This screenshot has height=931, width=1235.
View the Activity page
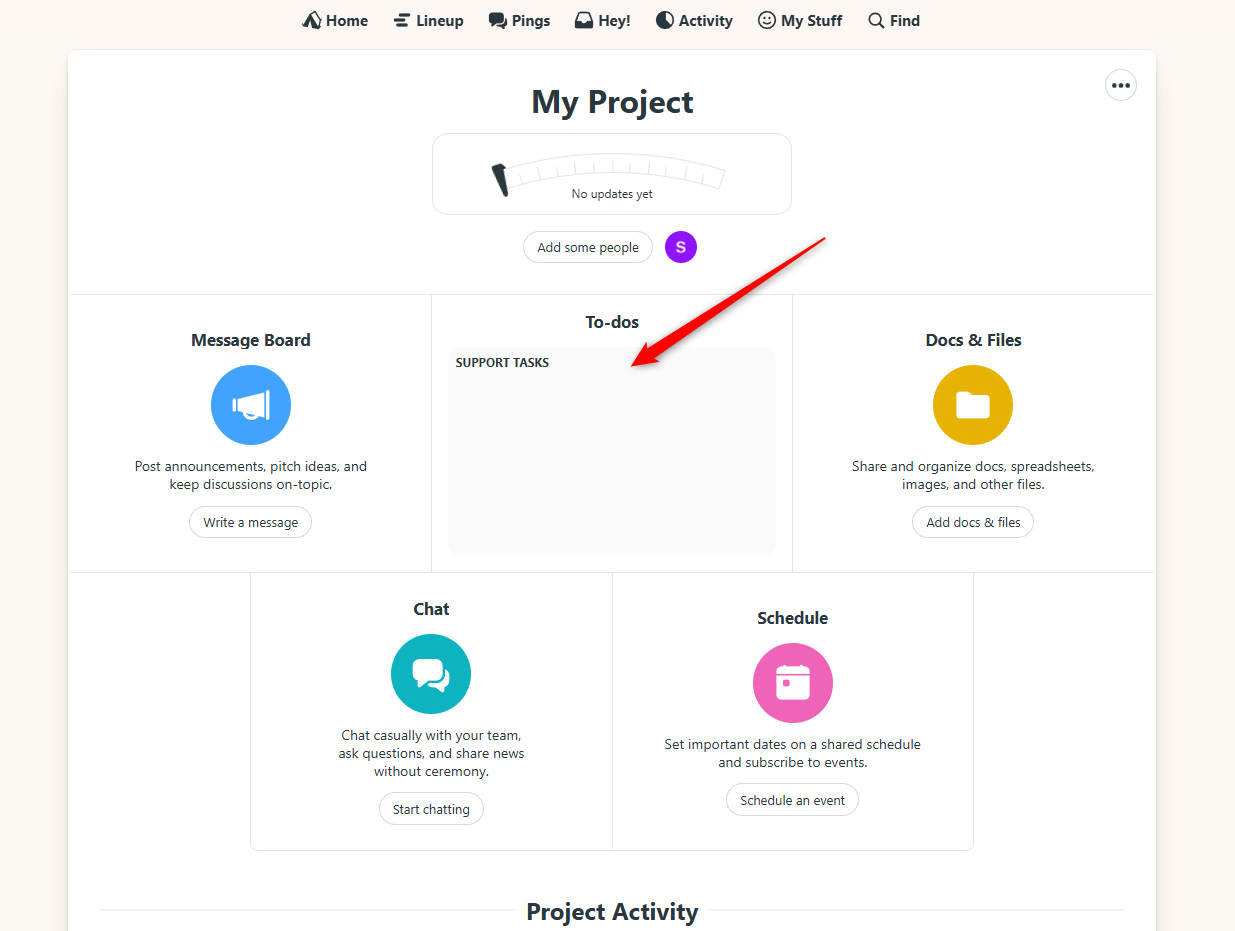click(x=694, y=20)
